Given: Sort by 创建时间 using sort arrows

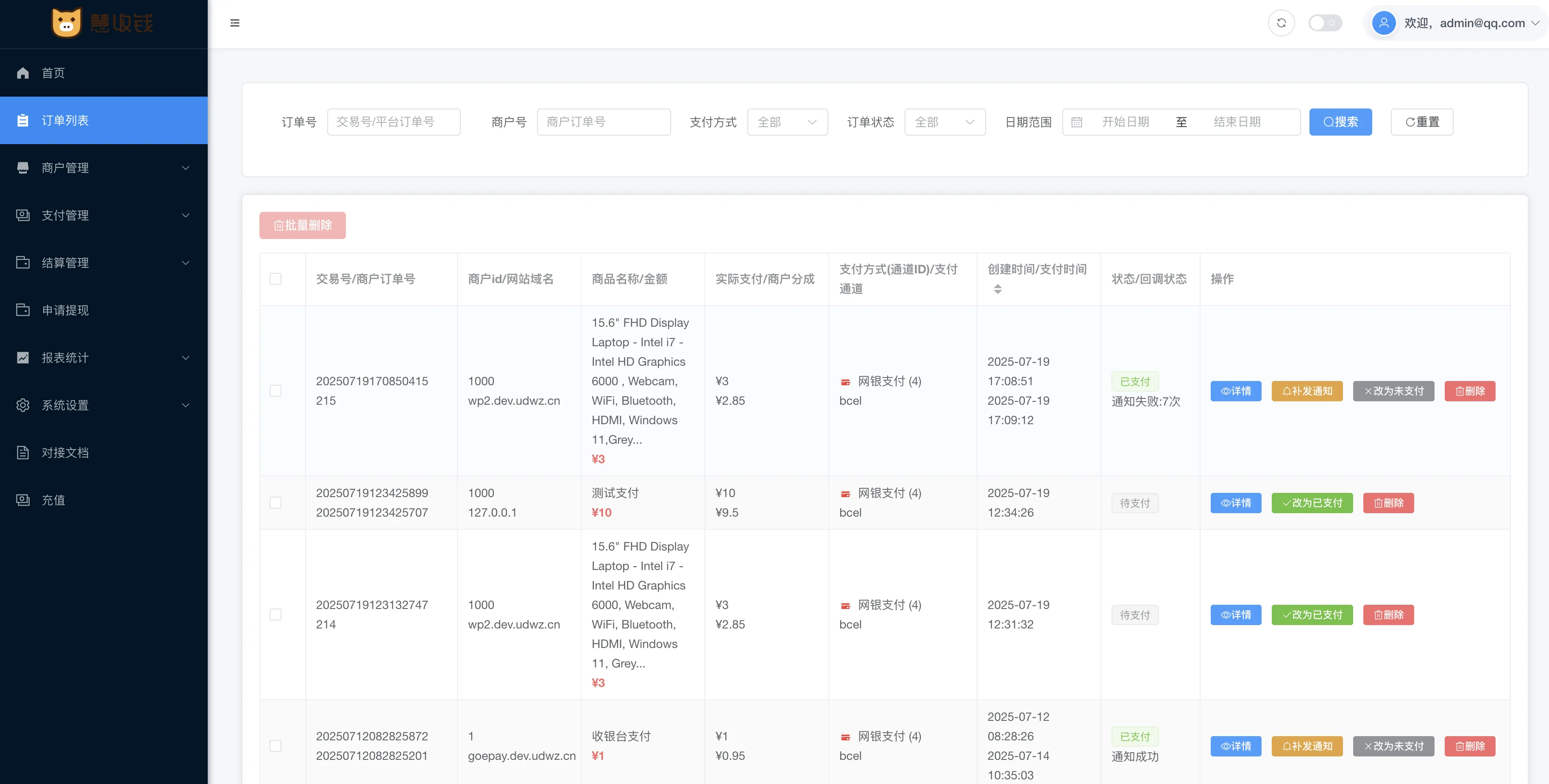Looking at the screenshot, I should [997, 289].
